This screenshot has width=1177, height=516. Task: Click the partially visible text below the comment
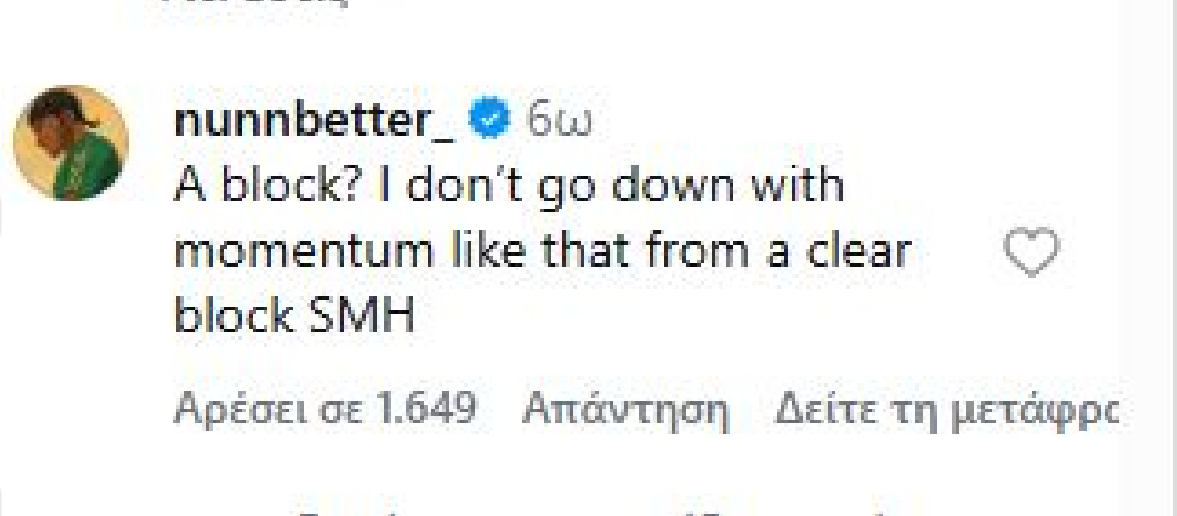600,510
